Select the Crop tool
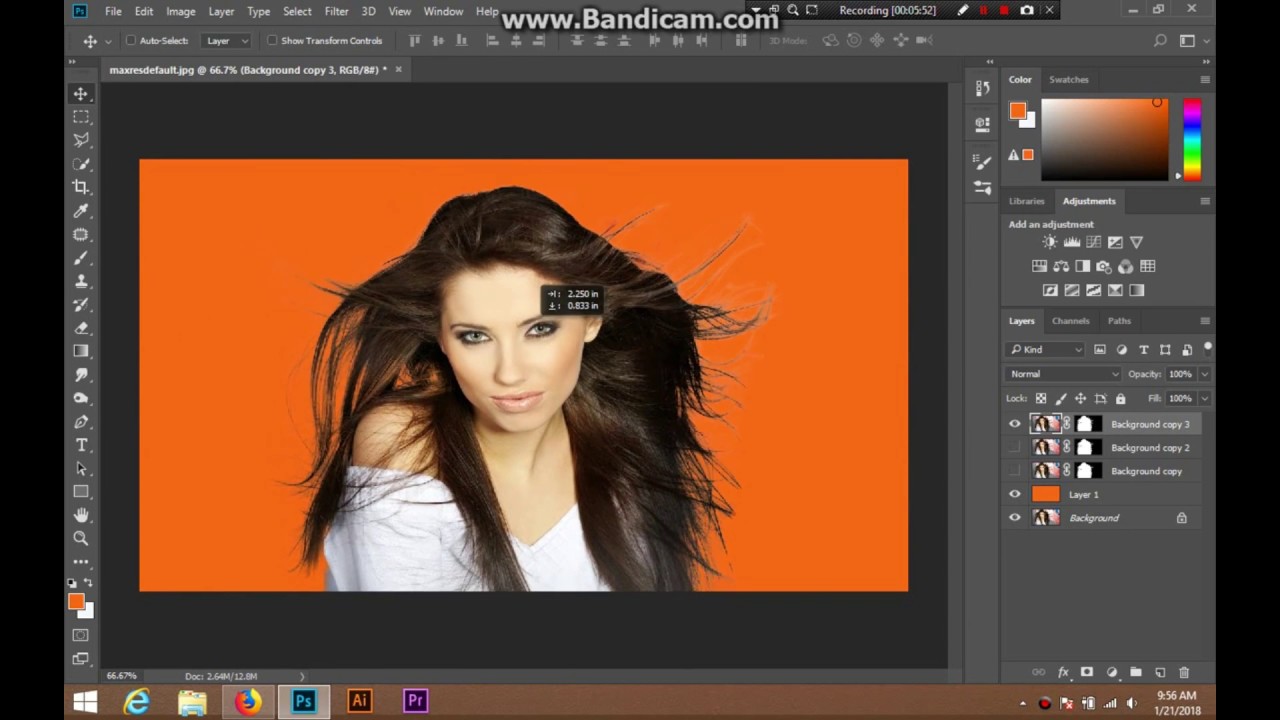This screenshot has height=720, width=1280. 81,187
